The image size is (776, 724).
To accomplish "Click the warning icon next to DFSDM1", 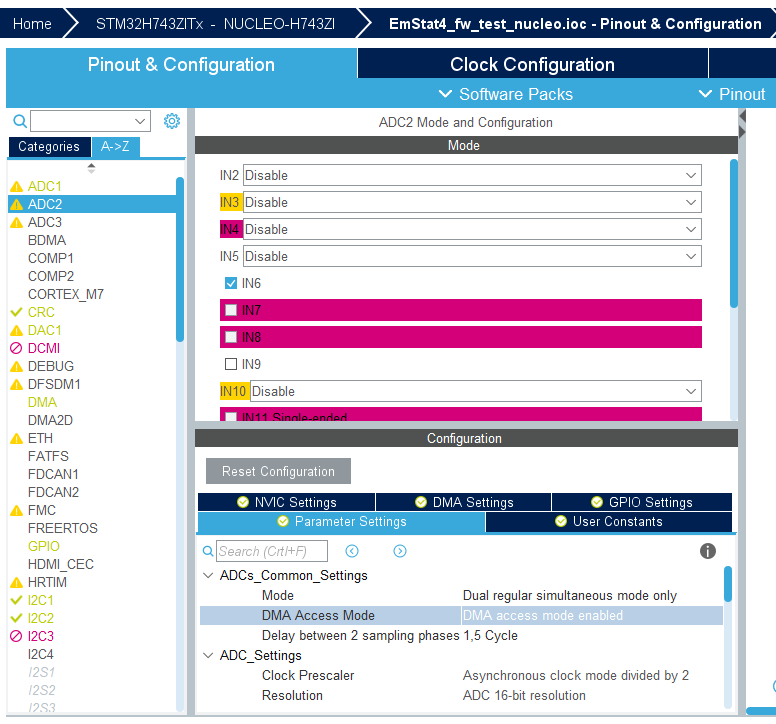I will click(x=16, y=385).
